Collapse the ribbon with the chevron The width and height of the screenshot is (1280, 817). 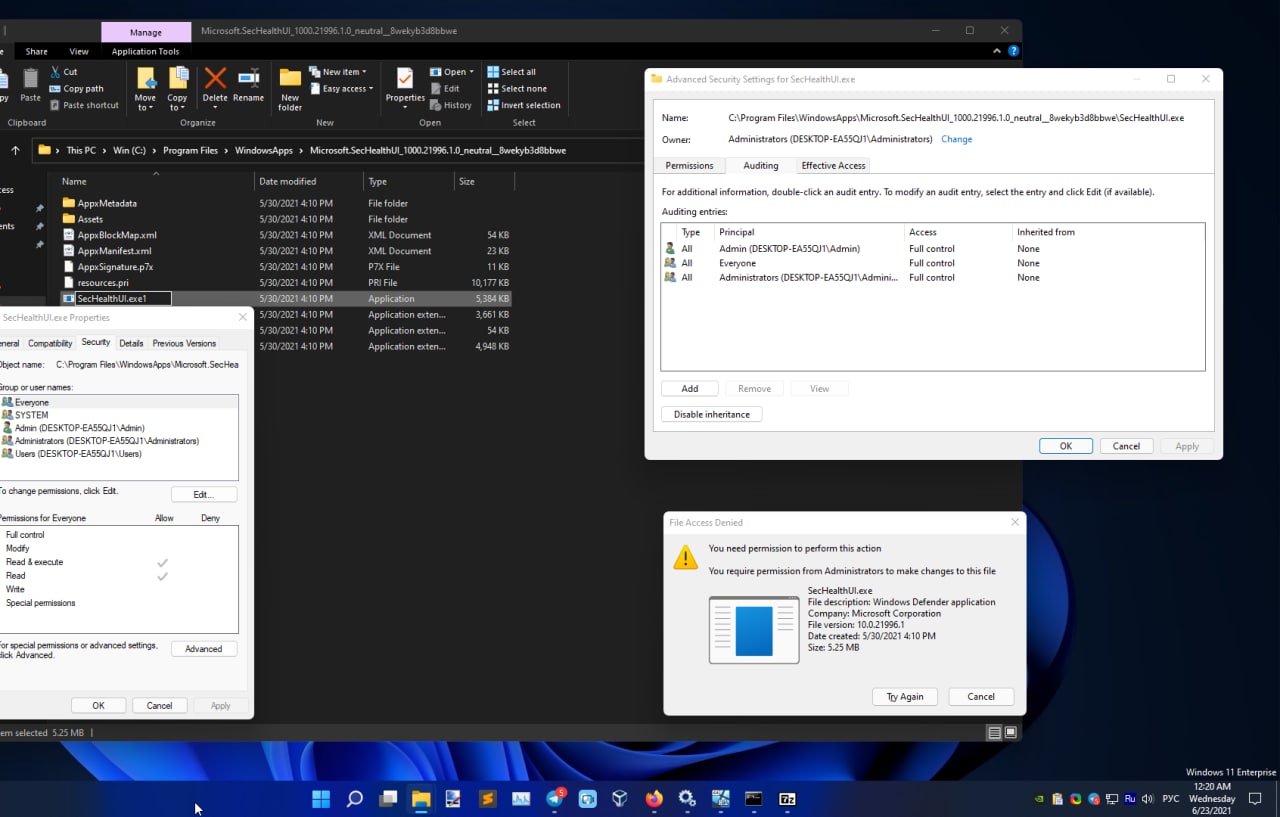click(998, 51)
